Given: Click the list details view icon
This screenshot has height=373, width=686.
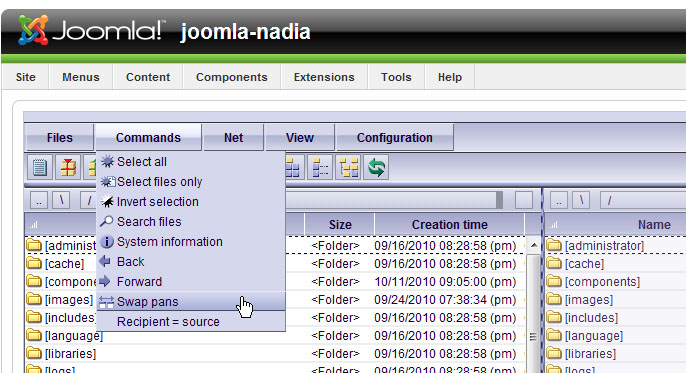Looking at the screenshot, I should pos(320,167).
